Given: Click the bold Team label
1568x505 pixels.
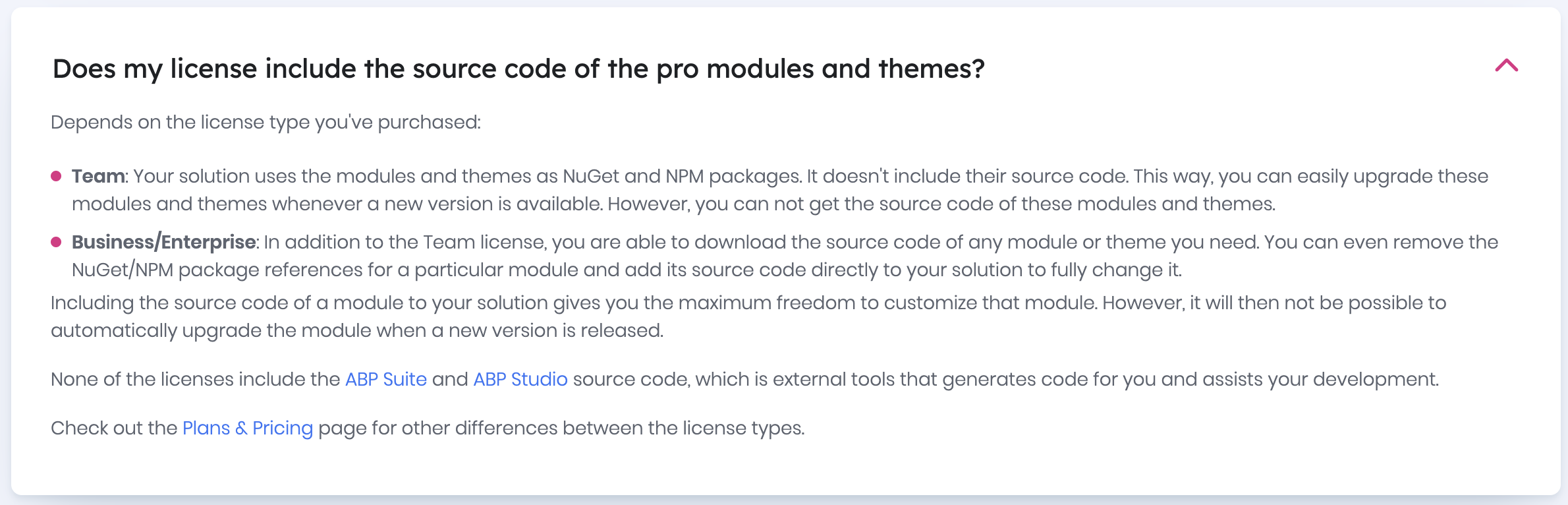Looking at the screenshot, I should [x=98, y=176].
